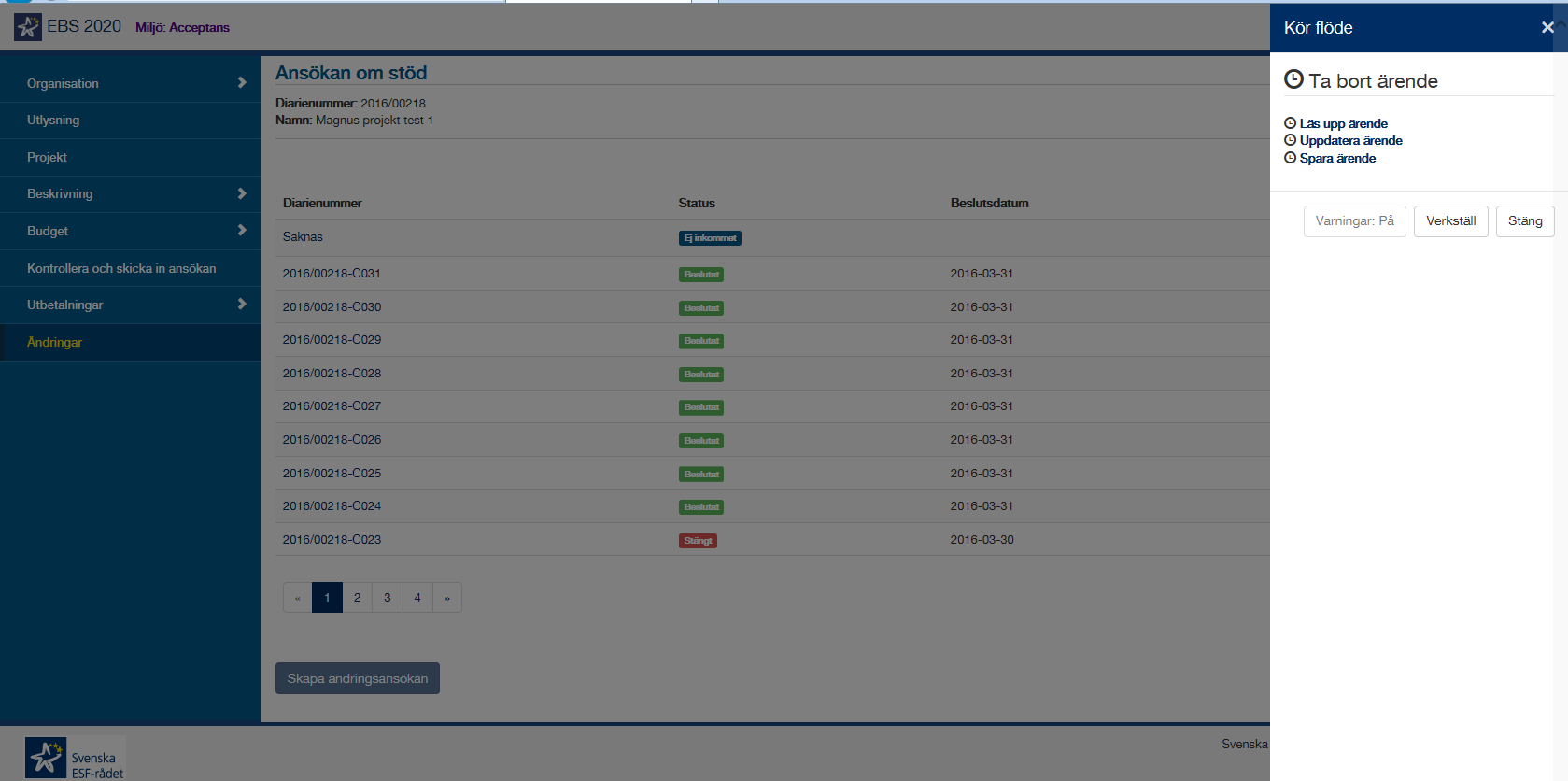Click the Beslutat badge in row C028

click(x=701, y=375)
